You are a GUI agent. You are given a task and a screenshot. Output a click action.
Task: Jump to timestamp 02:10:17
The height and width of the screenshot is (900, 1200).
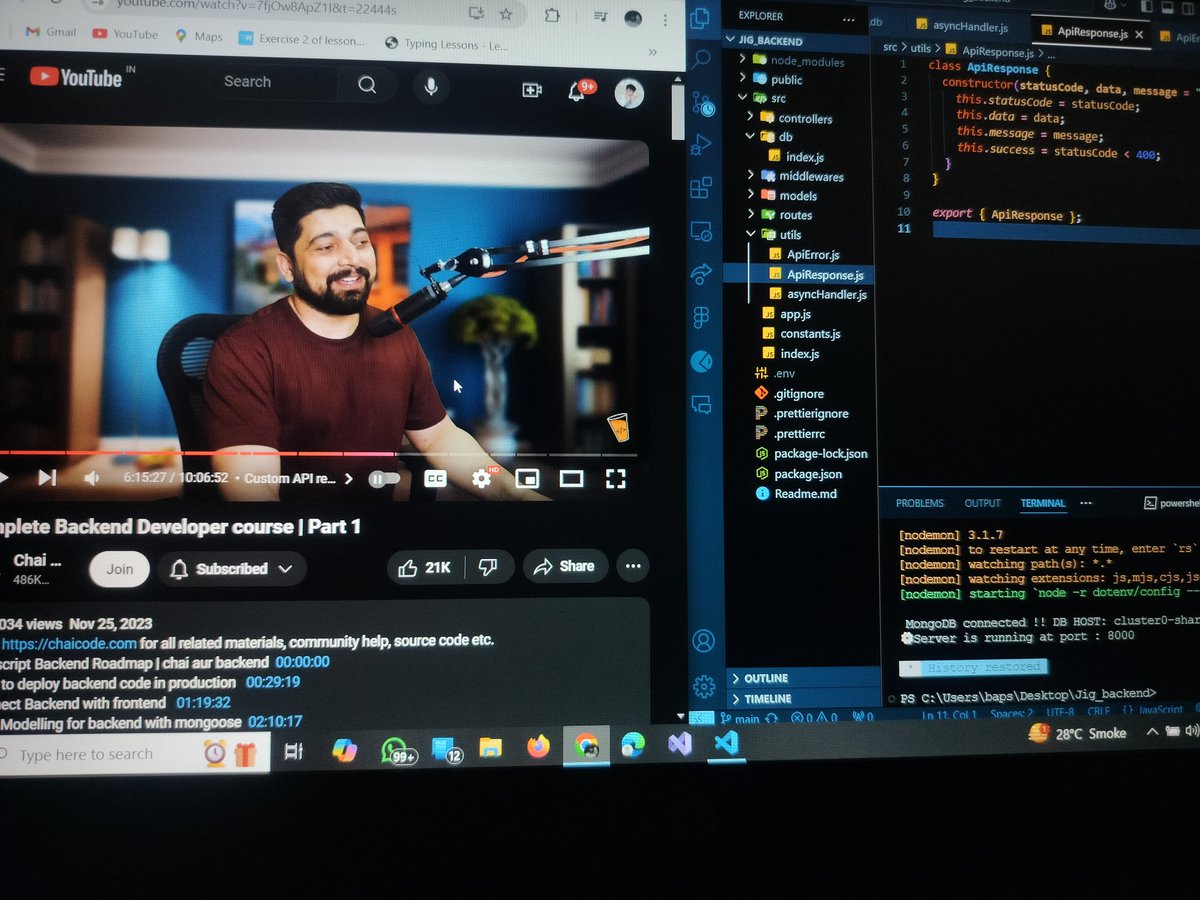275,721
